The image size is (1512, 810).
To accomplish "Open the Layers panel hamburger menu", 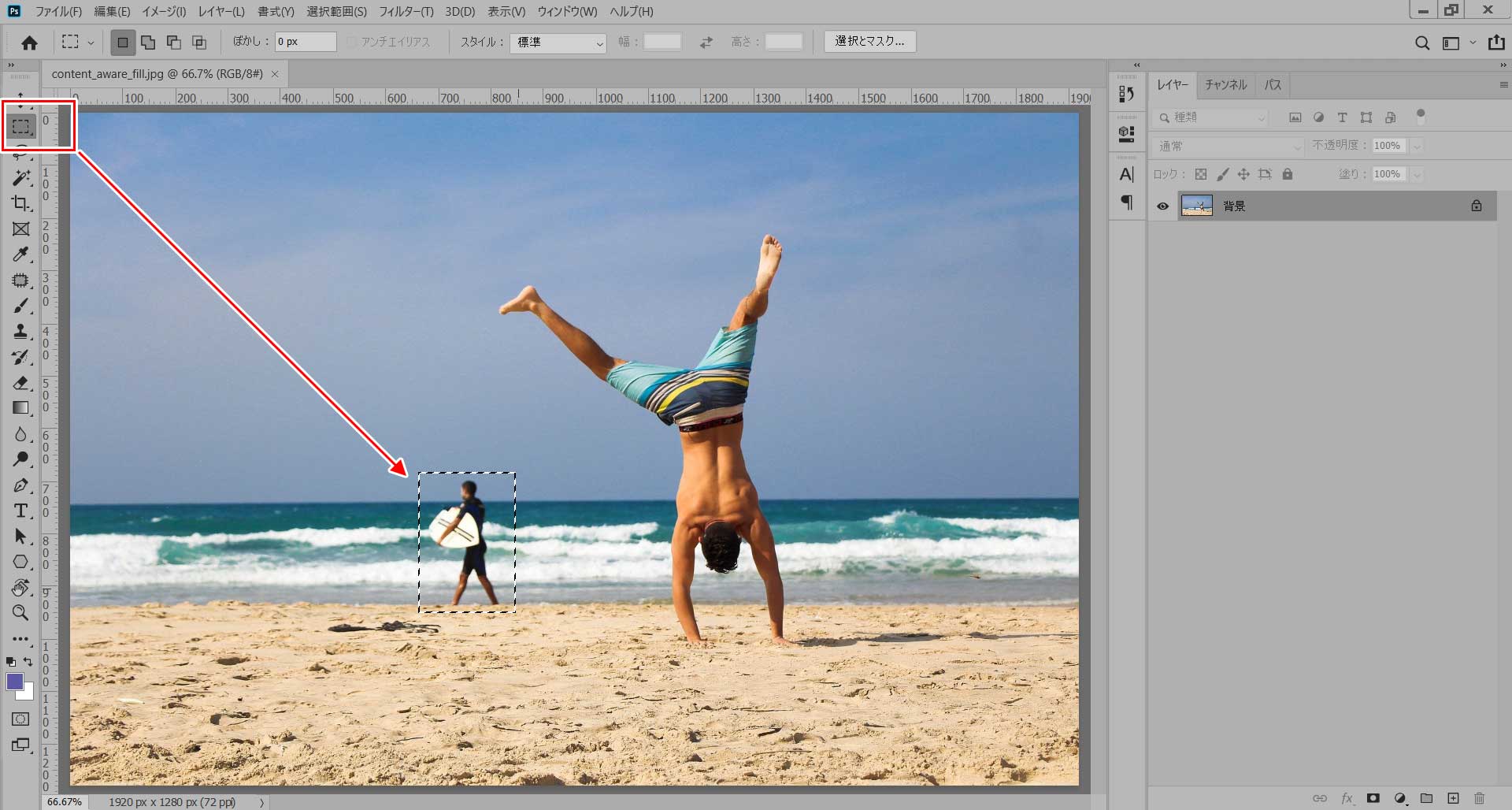I will point(1503,85).
